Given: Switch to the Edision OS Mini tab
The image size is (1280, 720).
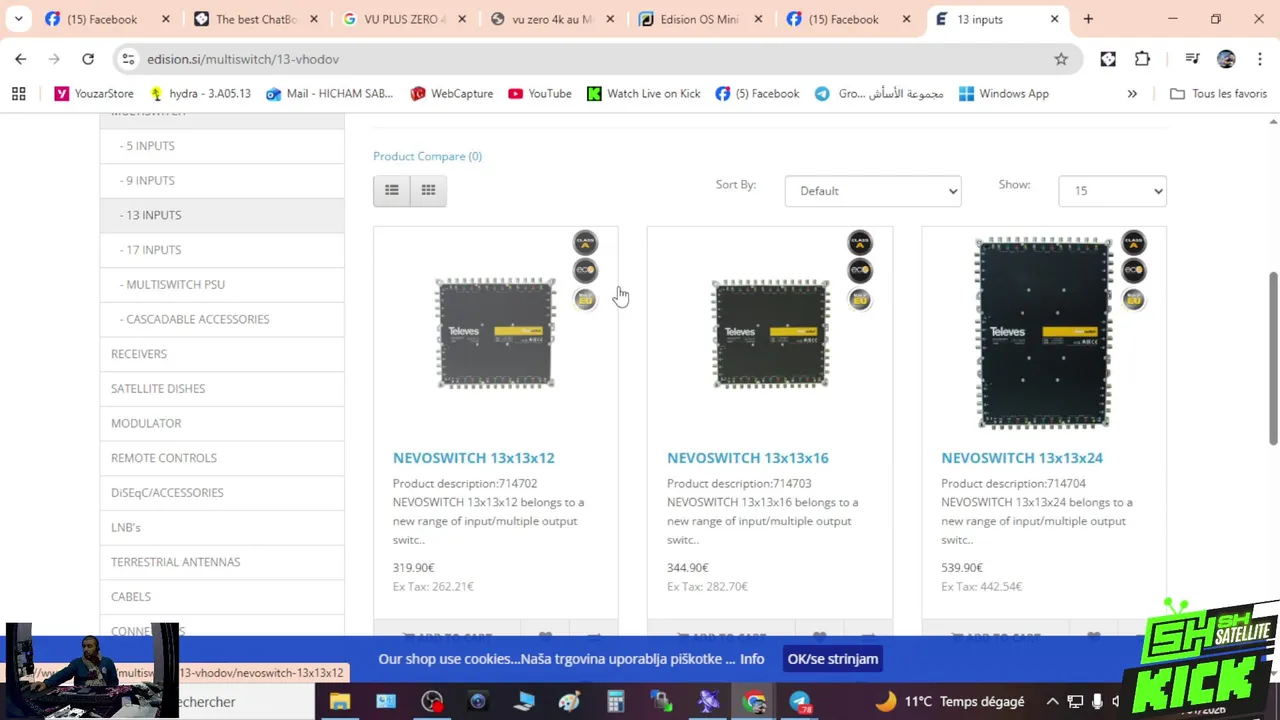Looking at the screenshot, I should point(699,19).
